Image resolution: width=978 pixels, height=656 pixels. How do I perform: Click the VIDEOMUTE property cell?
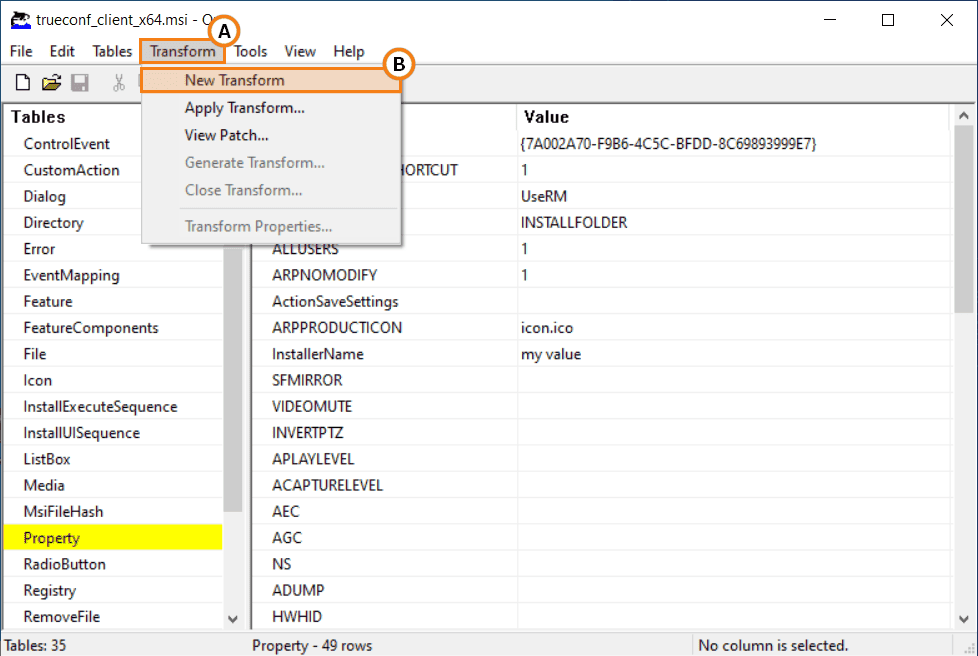(x=384, y=407)
